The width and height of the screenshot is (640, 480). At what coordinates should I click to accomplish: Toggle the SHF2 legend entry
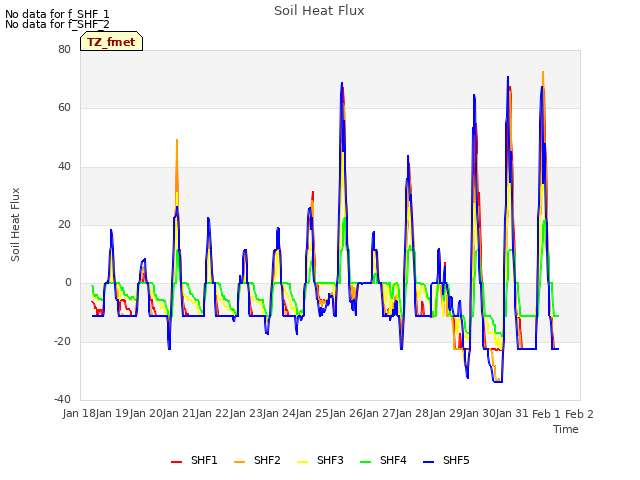coord(257,460)
